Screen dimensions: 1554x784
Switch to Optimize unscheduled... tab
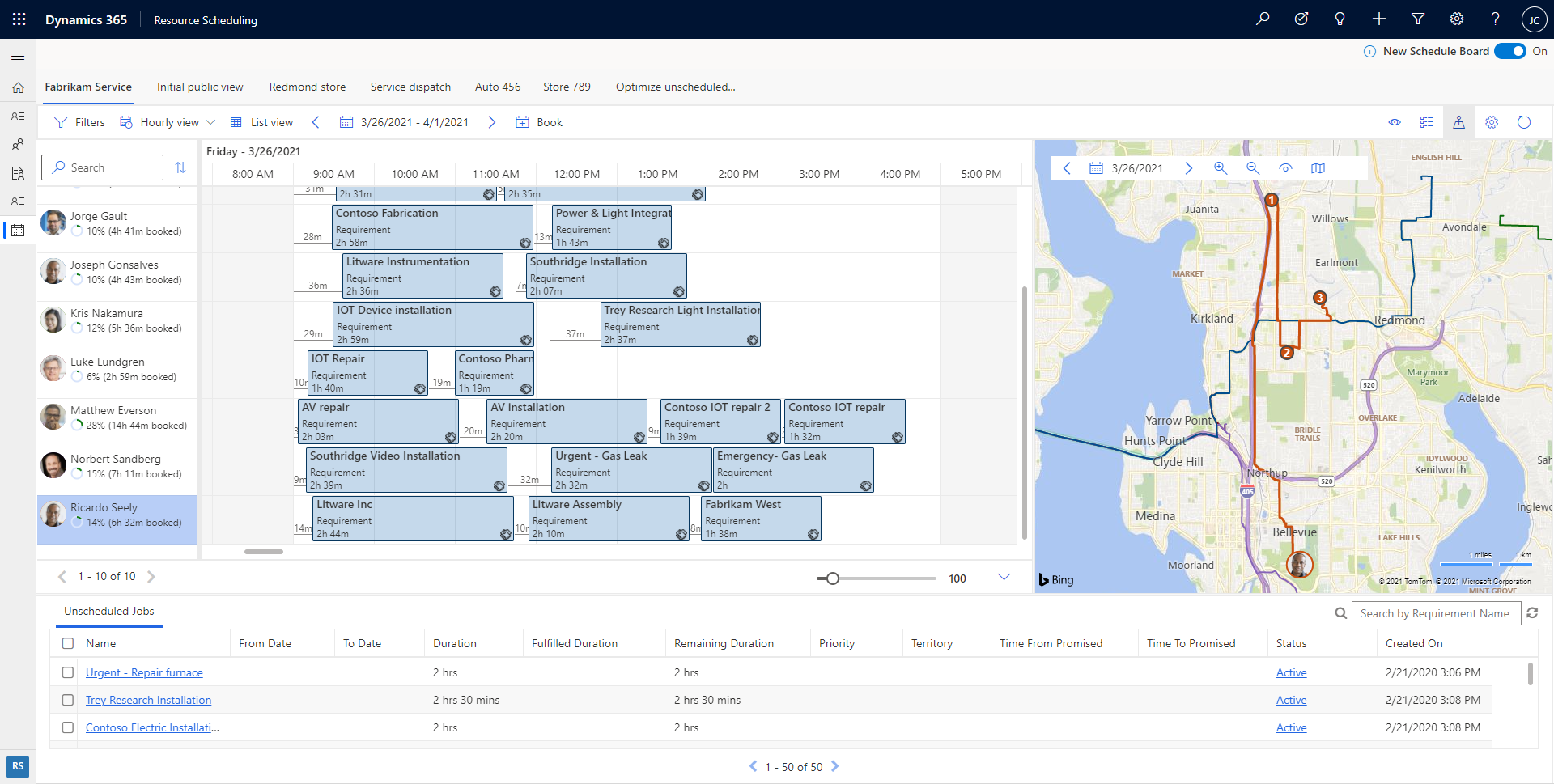[675, 87]
